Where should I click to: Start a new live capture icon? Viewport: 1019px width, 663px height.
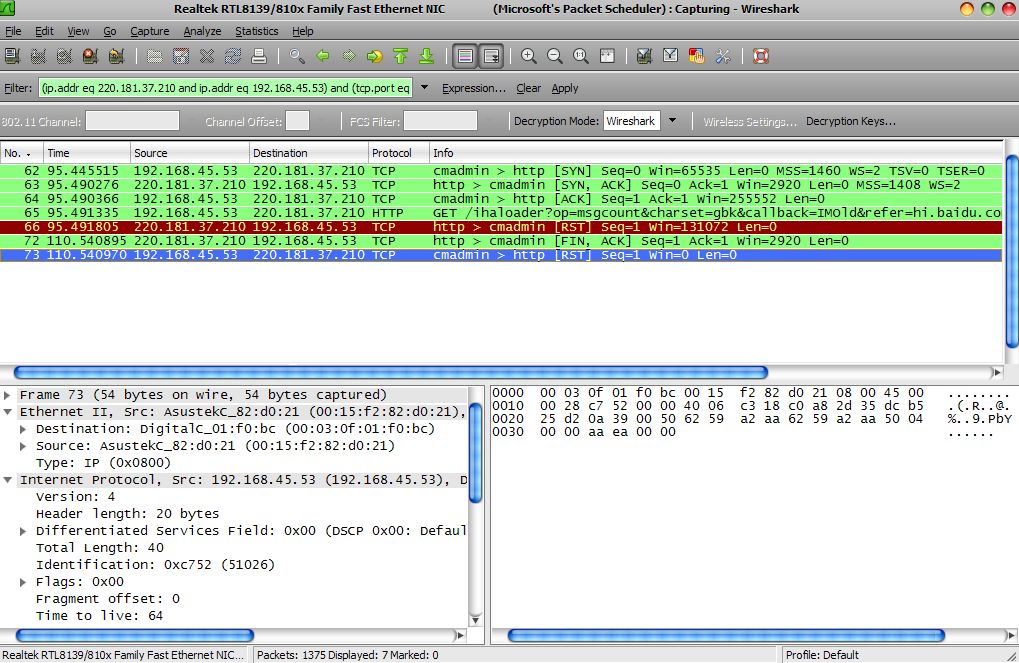pos(64,57)
